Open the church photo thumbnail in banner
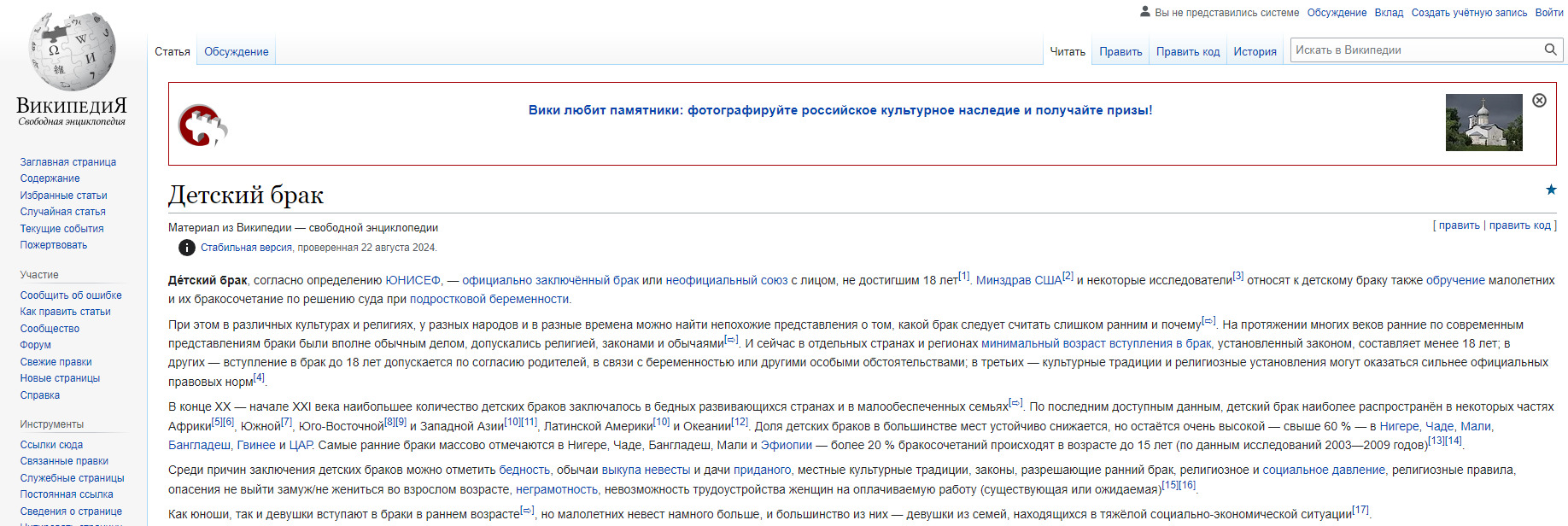 1483,123
